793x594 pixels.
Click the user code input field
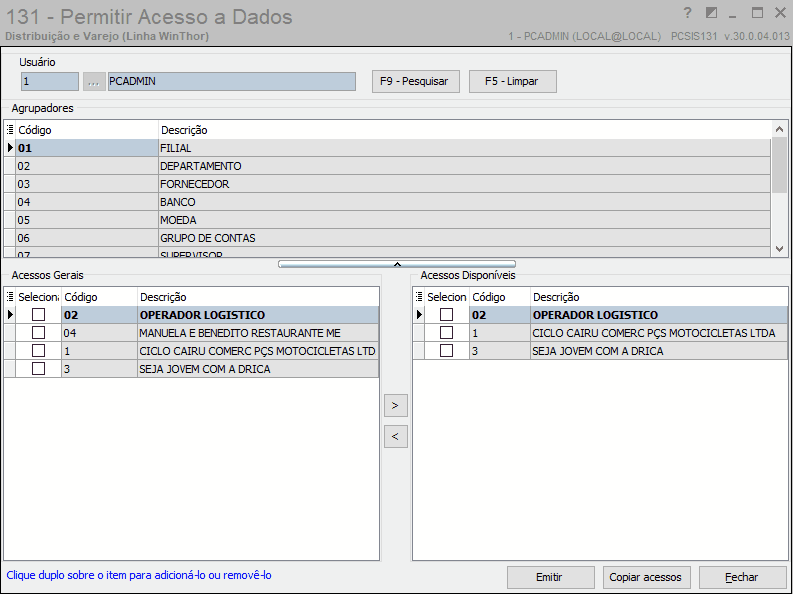coord(50,81)
